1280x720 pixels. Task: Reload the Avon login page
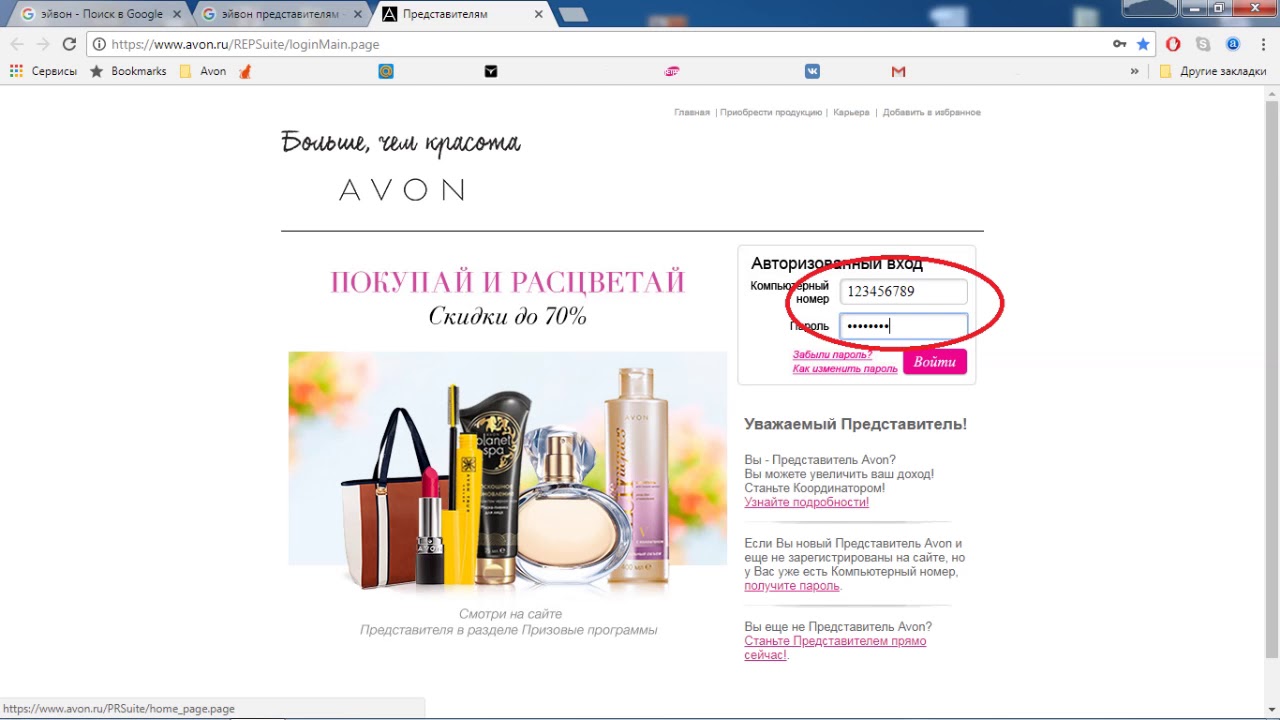click(x=69, y=44)
